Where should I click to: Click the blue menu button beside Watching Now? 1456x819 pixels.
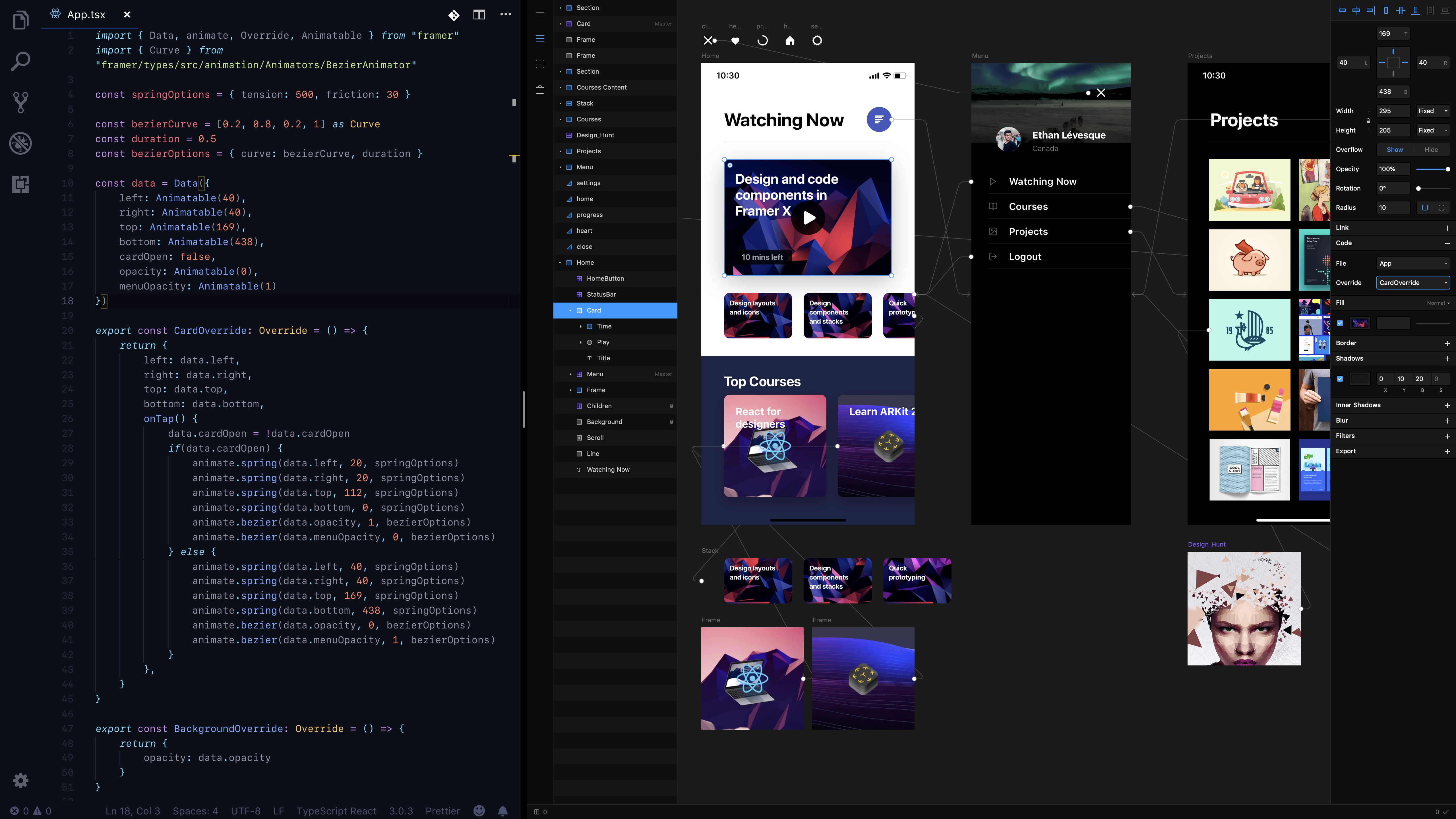coord(878,119)
